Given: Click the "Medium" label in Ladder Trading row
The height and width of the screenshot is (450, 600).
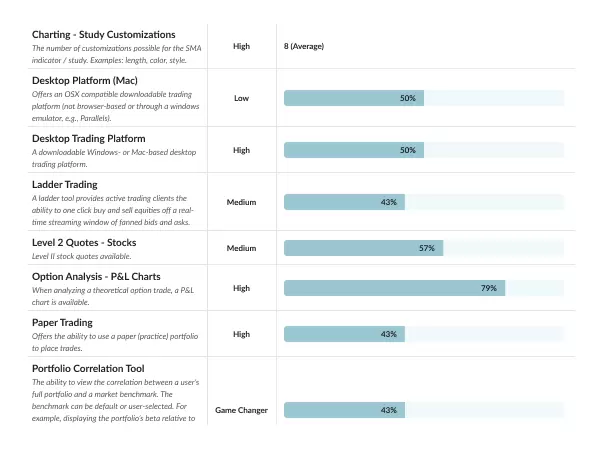Looking at the screenshot, I should 241,202.
